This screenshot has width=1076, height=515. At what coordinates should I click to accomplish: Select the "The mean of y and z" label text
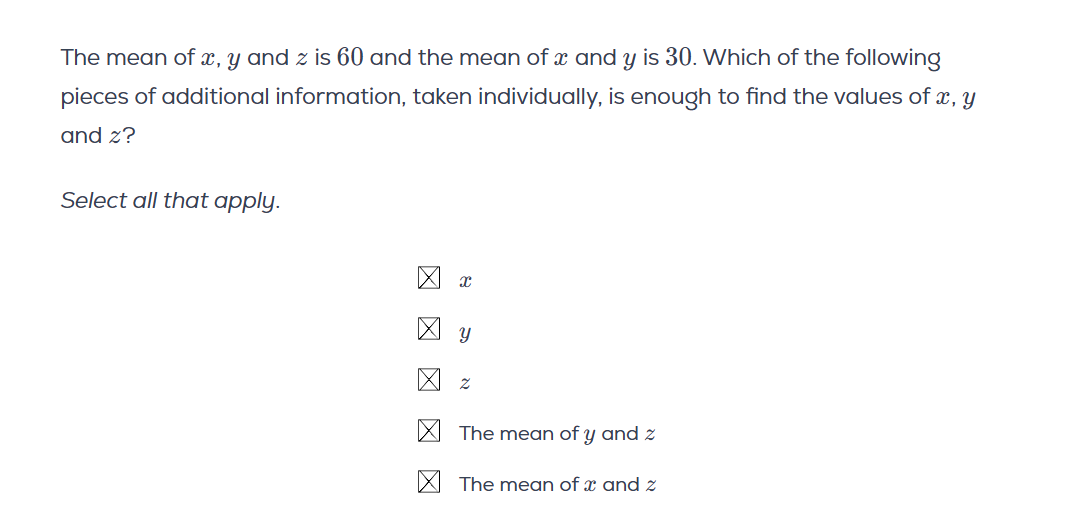click(557, 434)
